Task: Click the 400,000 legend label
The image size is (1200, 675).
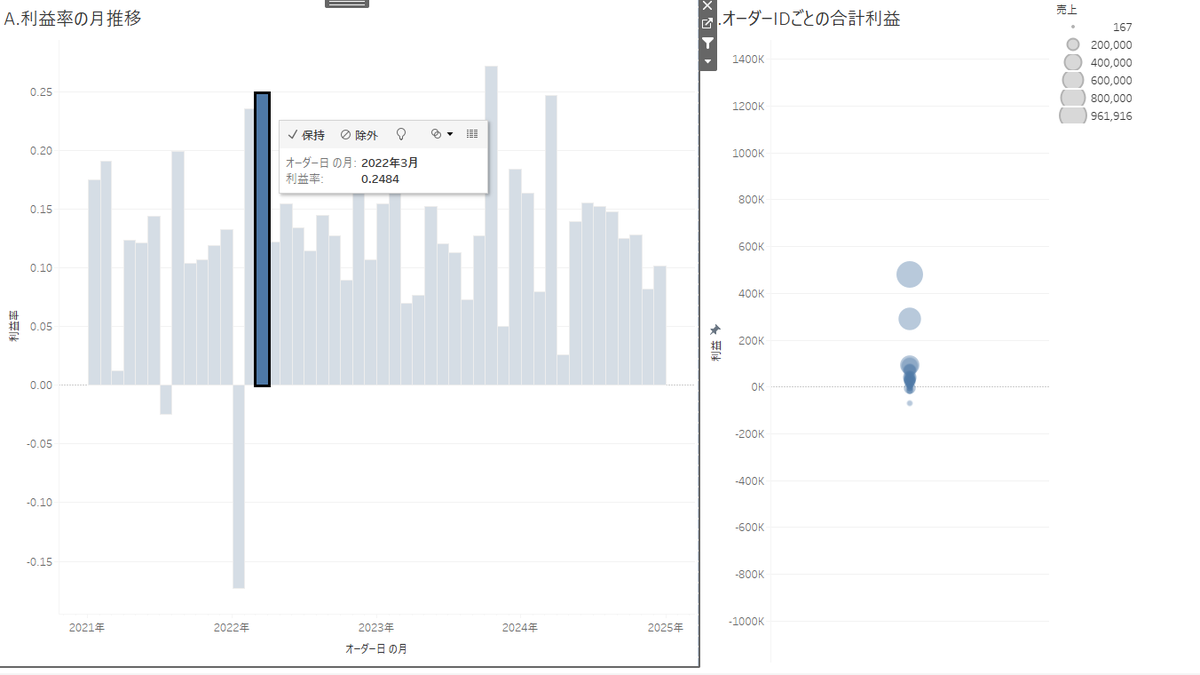Action: point(1111,62)
